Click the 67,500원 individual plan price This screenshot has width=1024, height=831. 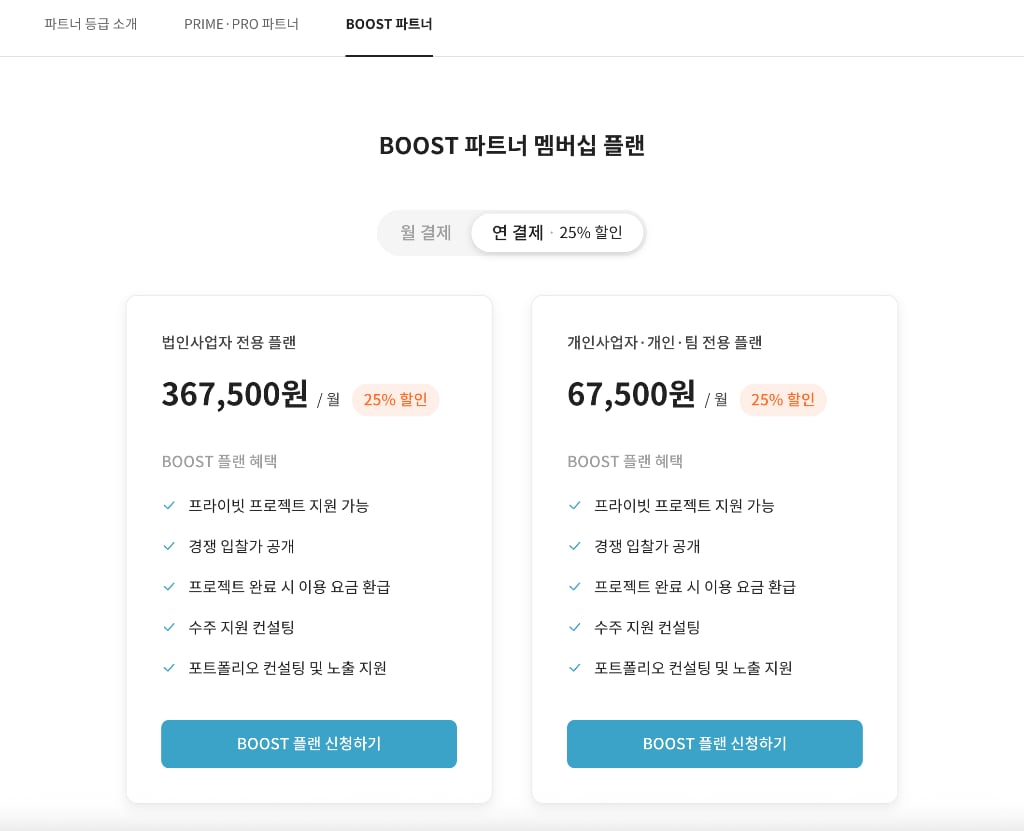(631, 395)
